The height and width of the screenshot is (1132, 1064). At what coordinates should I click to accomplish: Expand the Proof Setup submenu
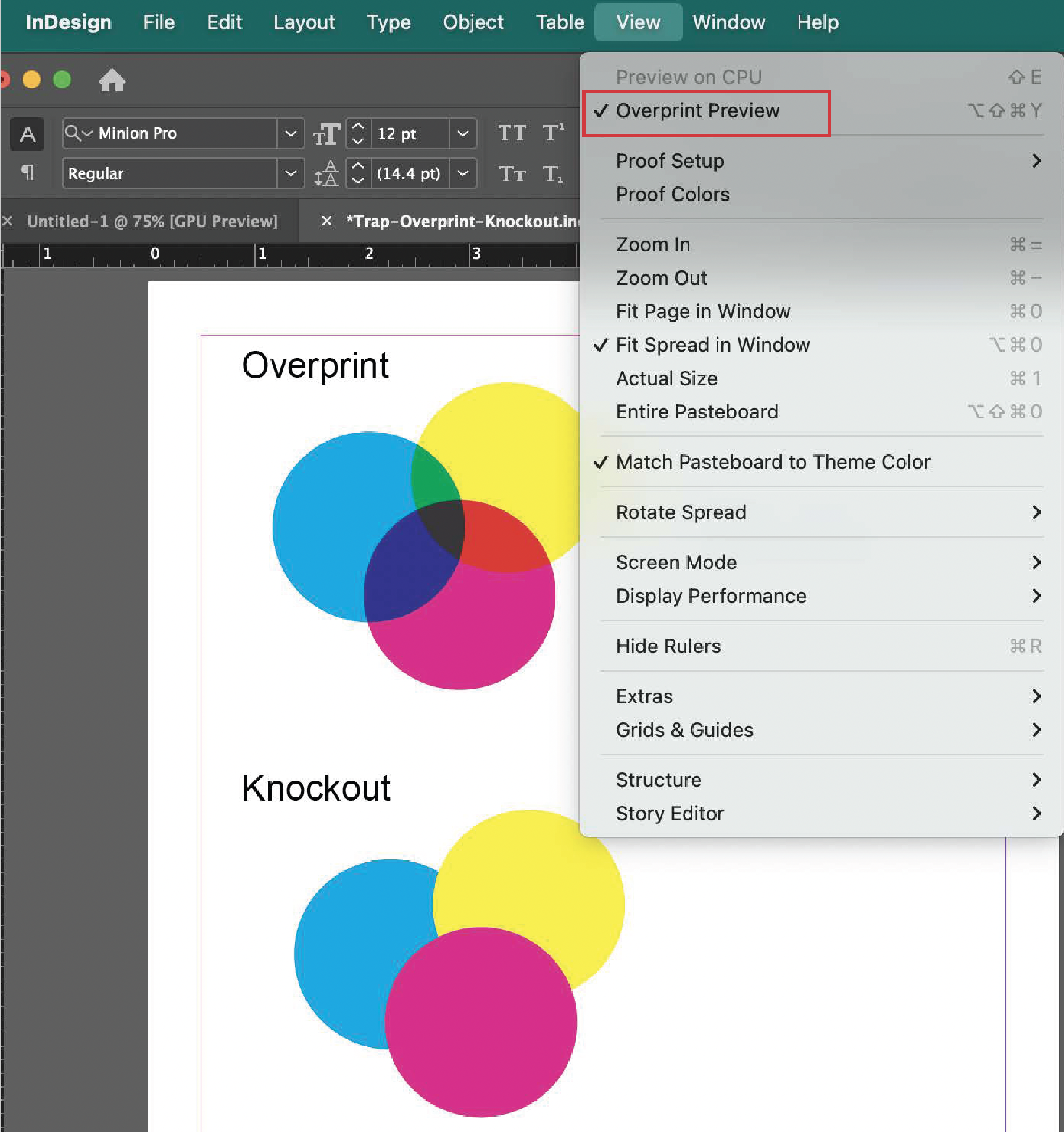[x=821, y=160]
